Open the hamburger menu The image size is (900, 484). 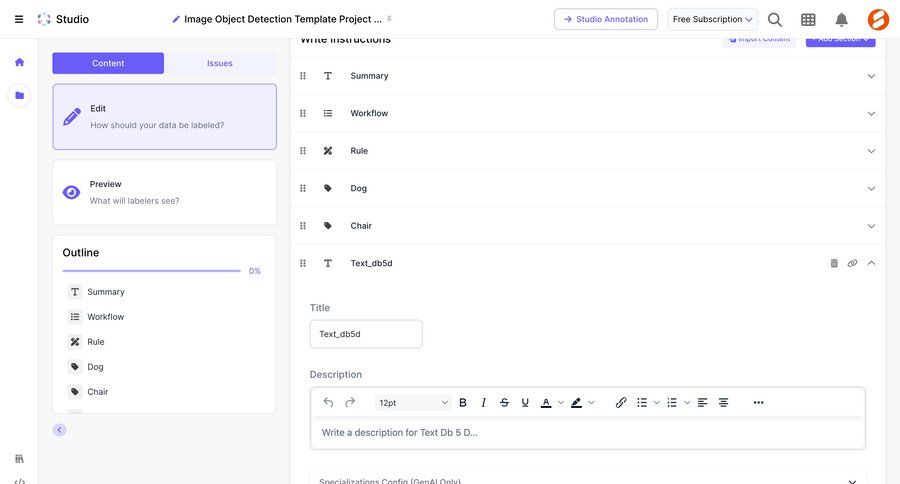pyautogui.click(x=19, y=19)
